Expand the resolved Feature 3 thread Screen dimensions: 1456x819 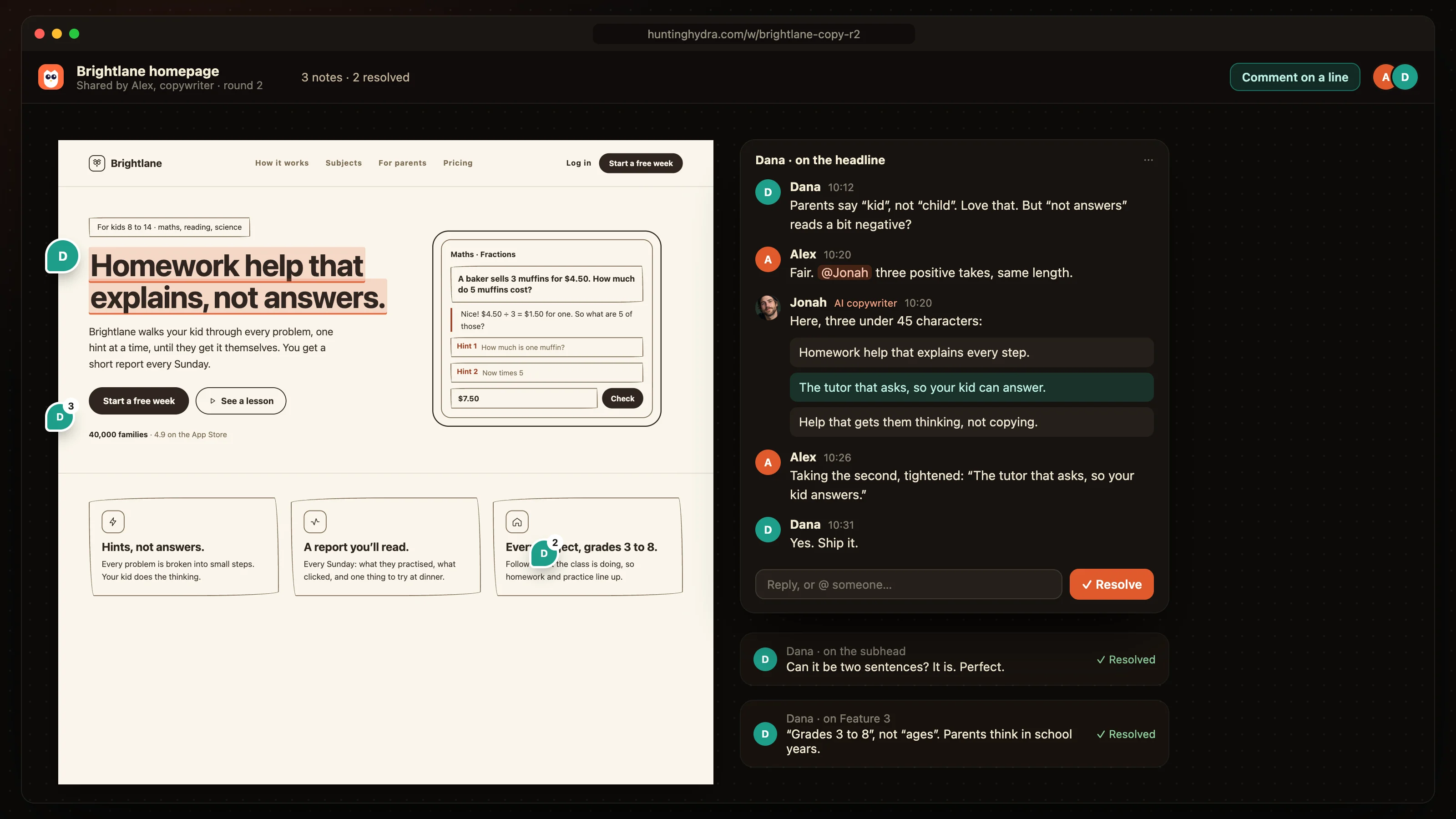click(x=954, y=733)
